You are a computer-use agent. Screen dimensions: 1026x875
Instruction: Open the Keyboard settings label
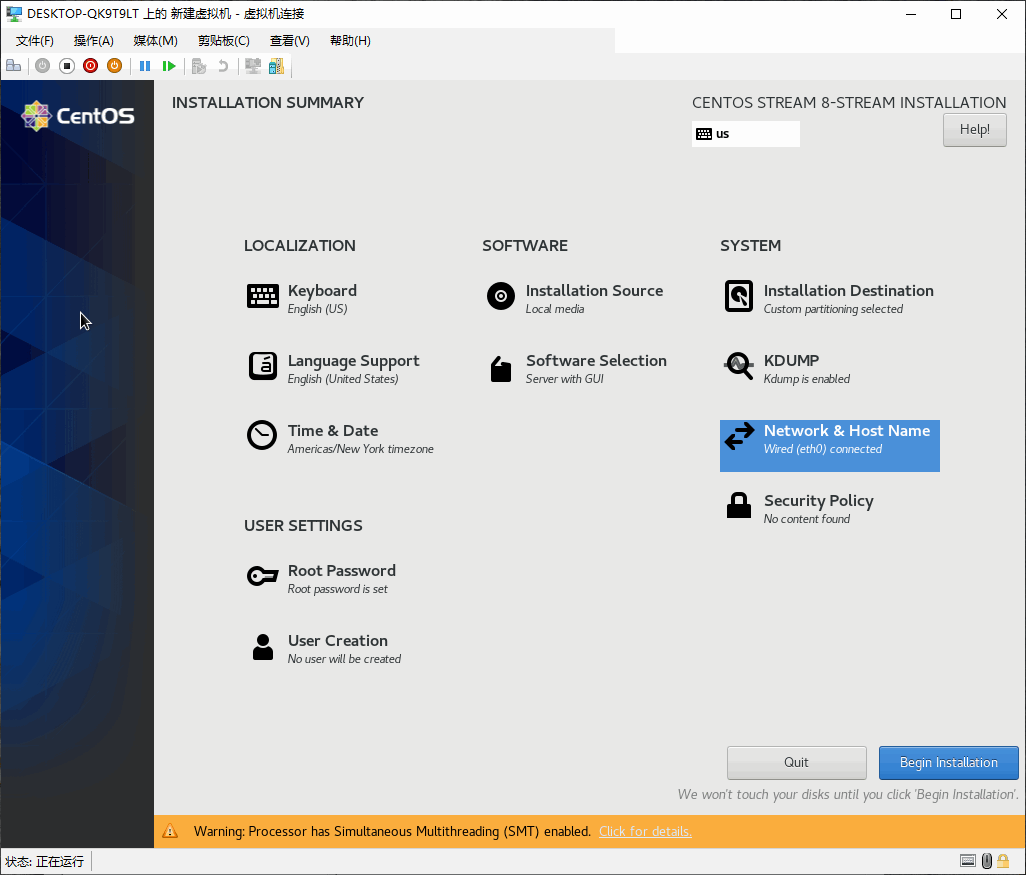coord(323,291)
